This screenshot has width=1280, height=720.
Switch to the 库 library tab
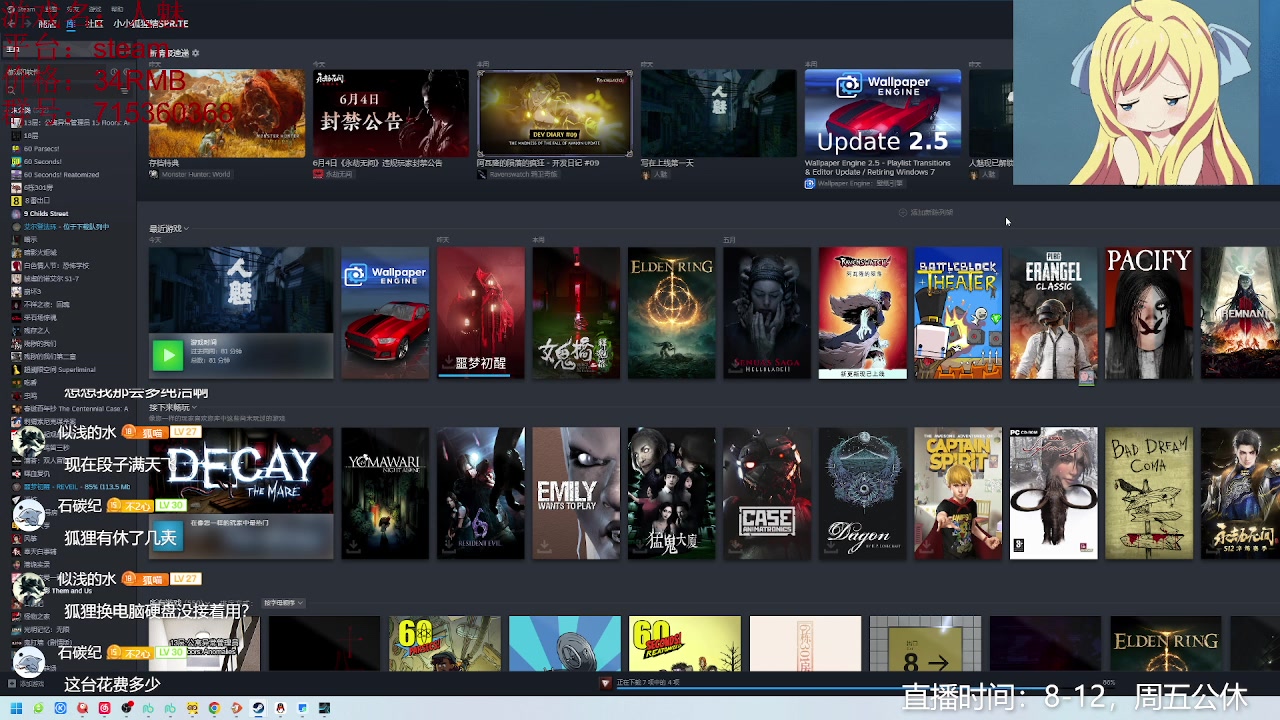(x=71, y=23)
